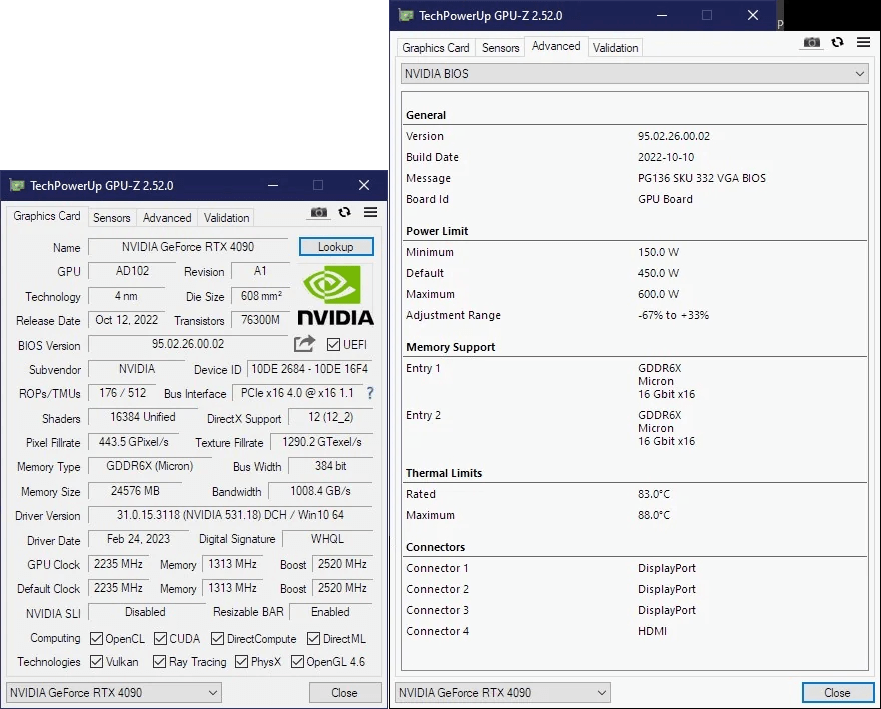Toggle the DirectML checkbox
The height and width of the screenshot is (709, 881).
pos(314,639)
